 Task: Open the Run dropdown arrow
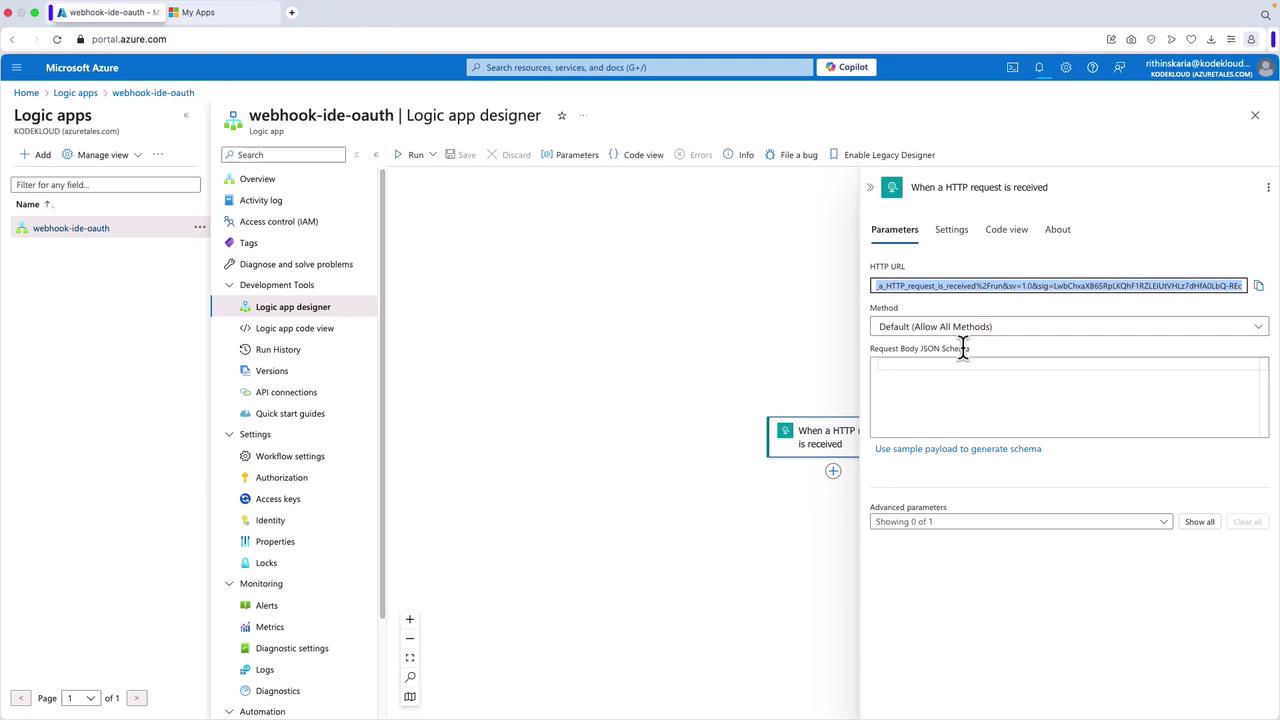tap(433, 155)
